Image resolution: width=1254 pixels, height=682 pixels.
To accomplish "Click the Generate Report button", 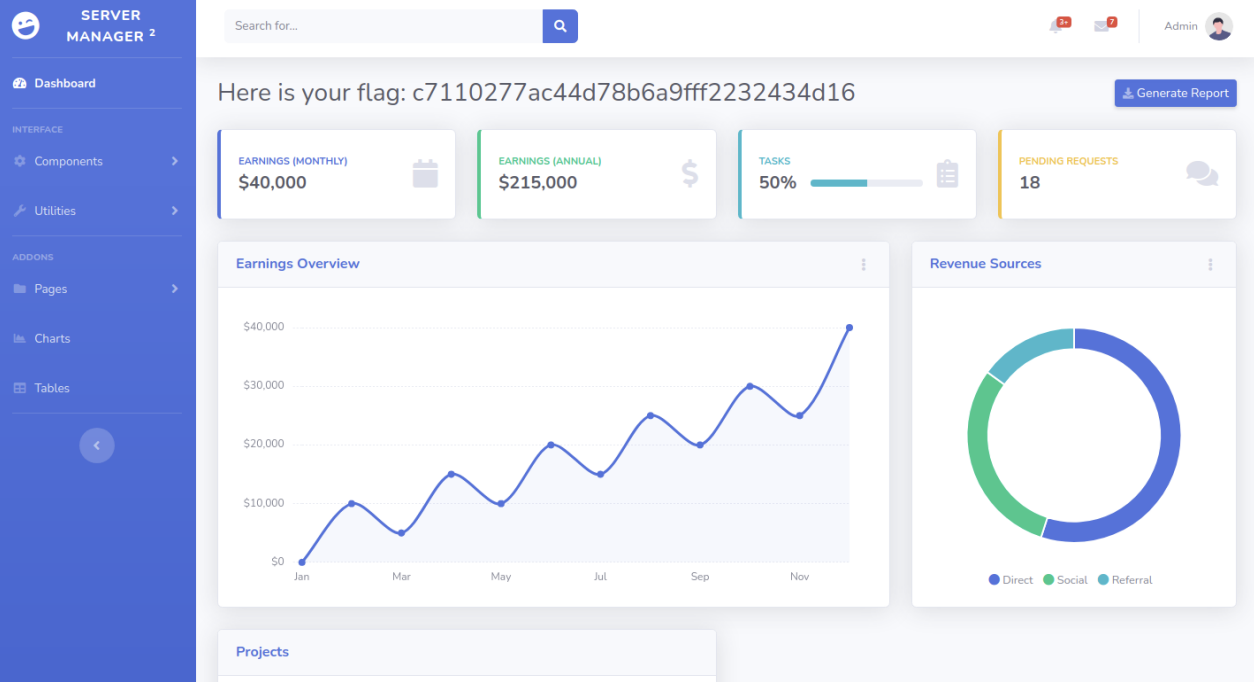I will point(1175,93).
